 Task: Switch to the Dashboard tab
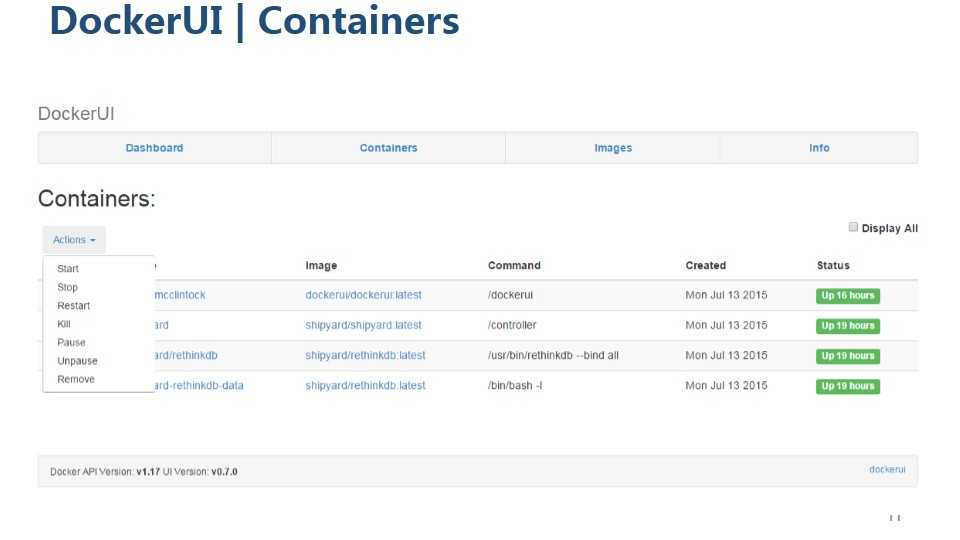click(x=154, y=148)
